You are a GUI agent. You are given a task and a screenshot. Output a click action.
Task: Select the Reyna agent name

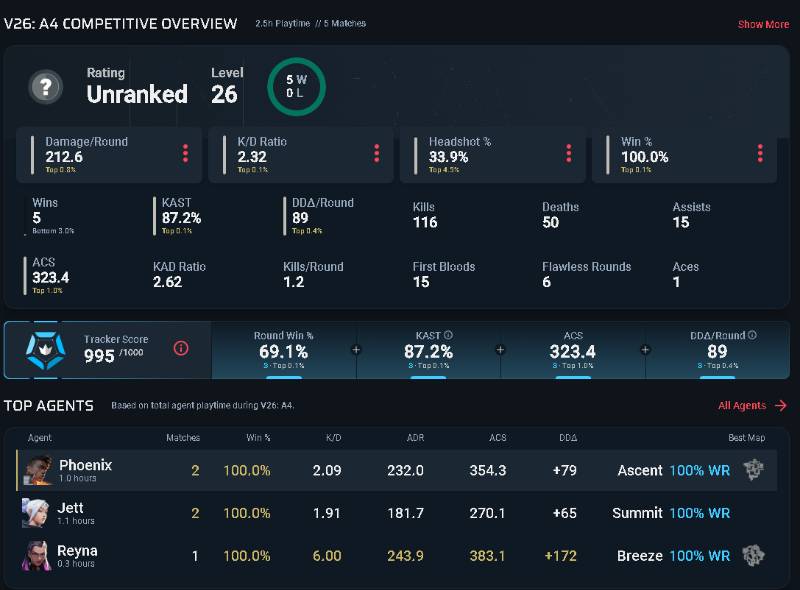point(77,551)
